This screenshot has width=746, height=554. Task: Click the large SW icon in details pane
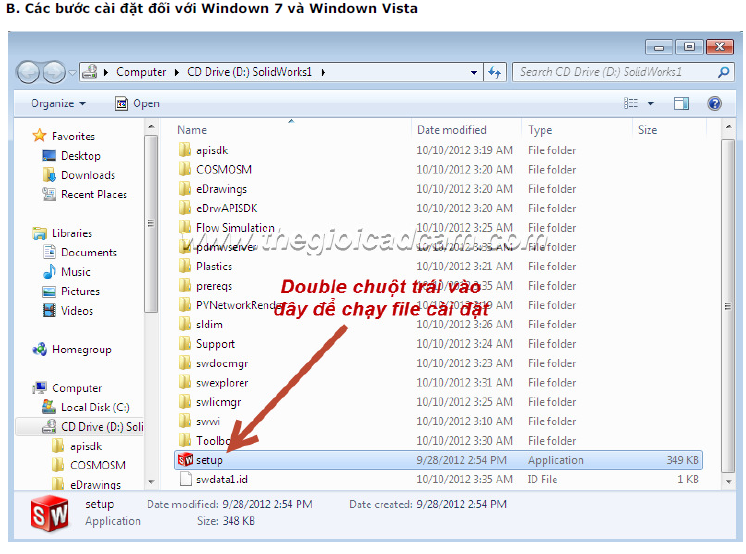[x=49, y=514]
